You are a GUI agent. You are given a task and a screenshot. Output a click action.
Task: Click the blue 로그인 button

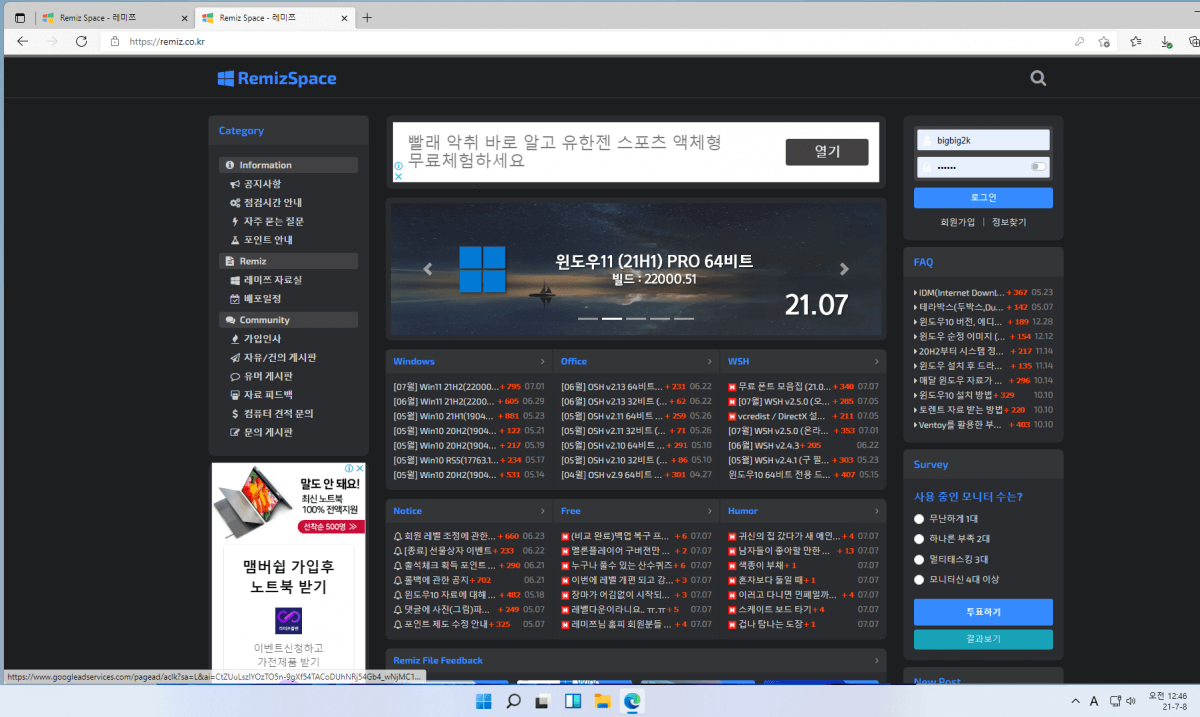[983, 197]
